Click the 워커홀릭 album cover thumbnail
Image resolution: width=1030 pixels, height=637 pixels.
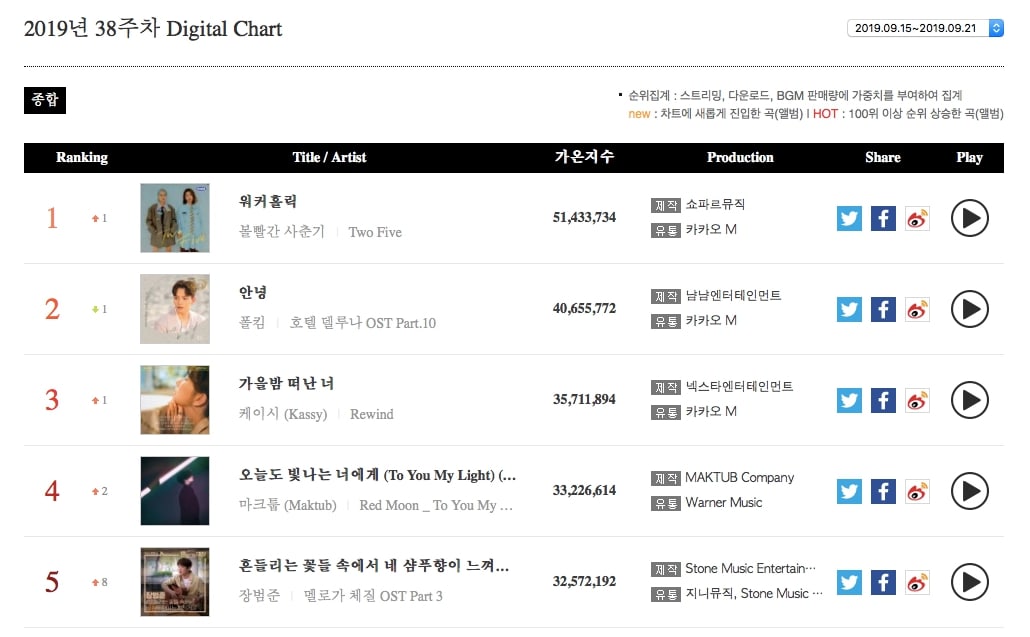[x=175, y=218]
